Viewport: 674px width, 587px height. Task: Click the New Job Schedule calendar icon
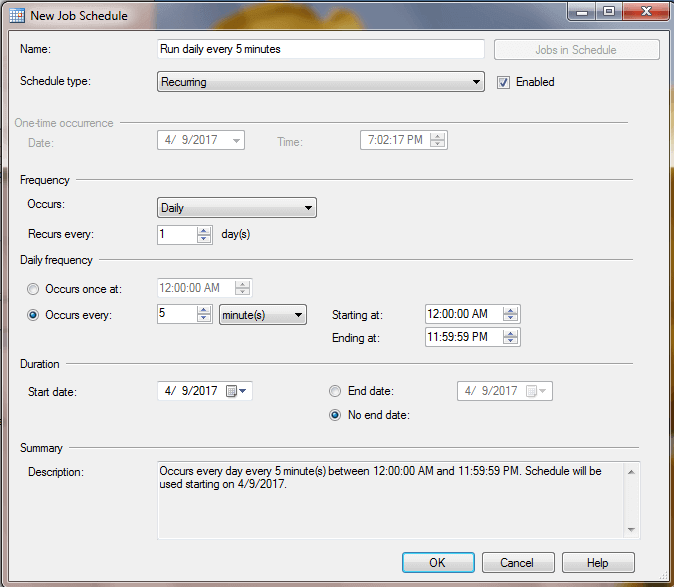[17, 15]
